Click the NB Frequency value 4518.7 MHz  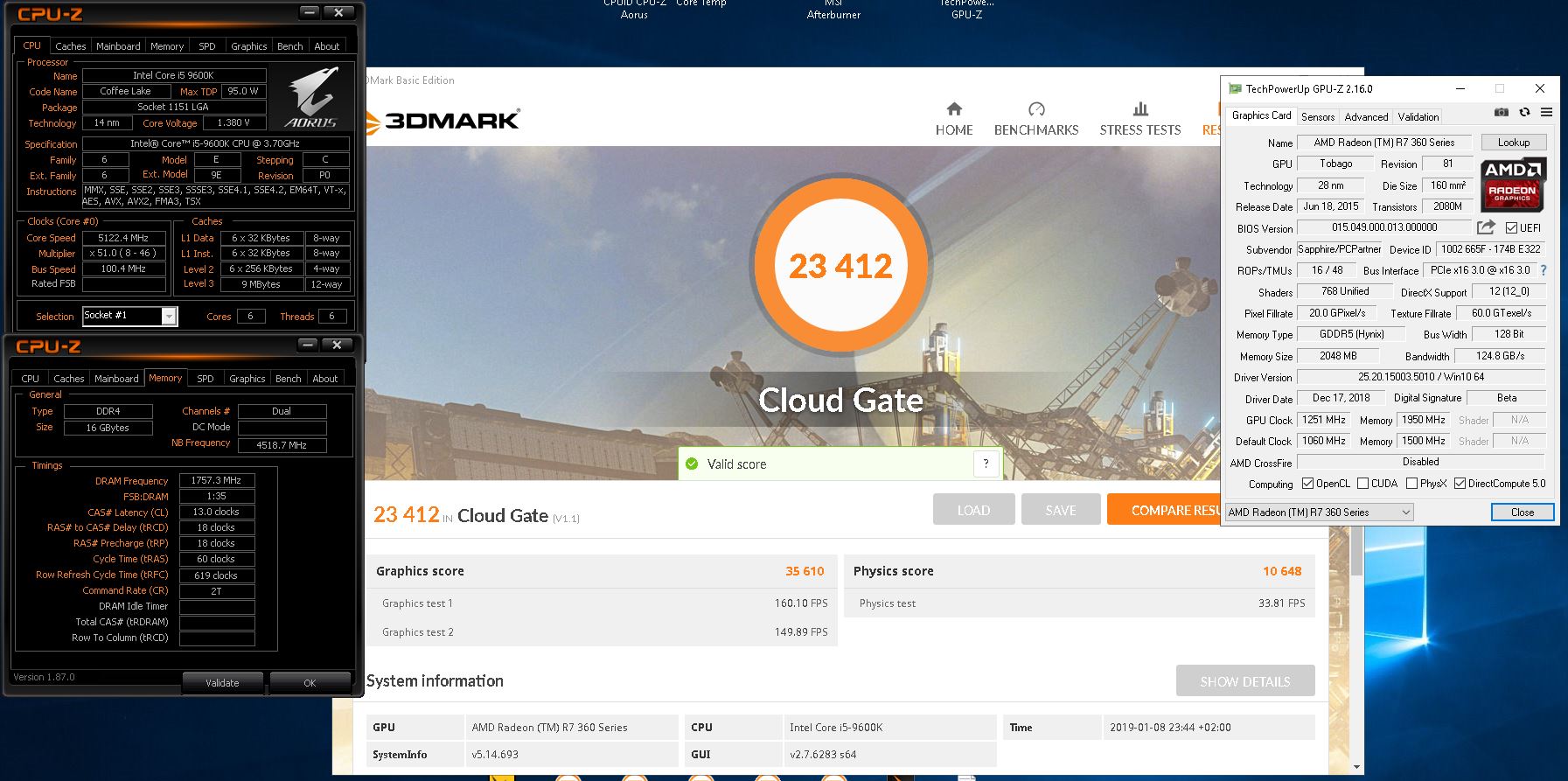click(282, 444)
